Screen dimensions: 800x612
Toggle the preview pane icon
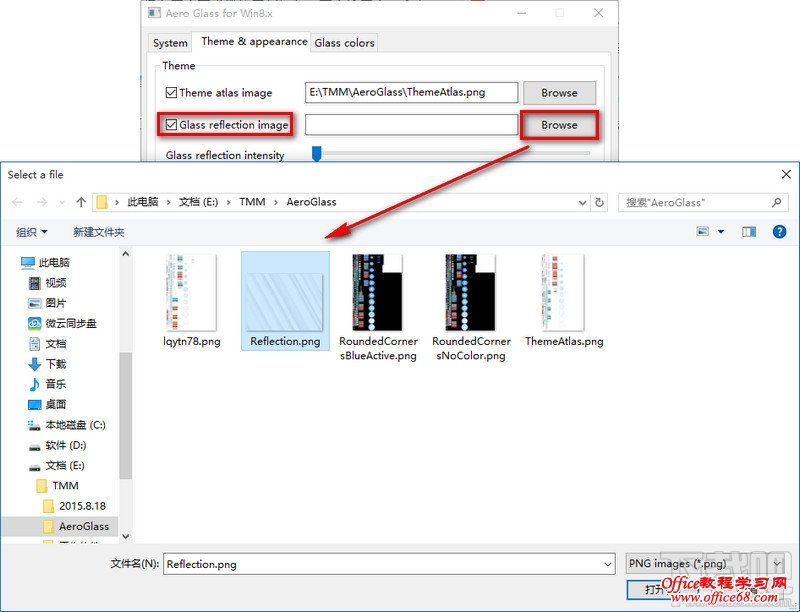(x=748, y=231)
